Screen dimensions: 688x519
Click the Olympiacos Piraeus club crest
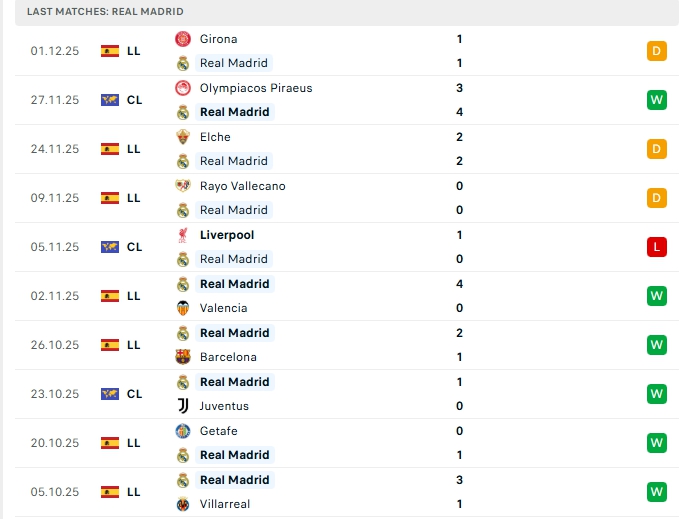pyautogui.click(x=183, y=88)
